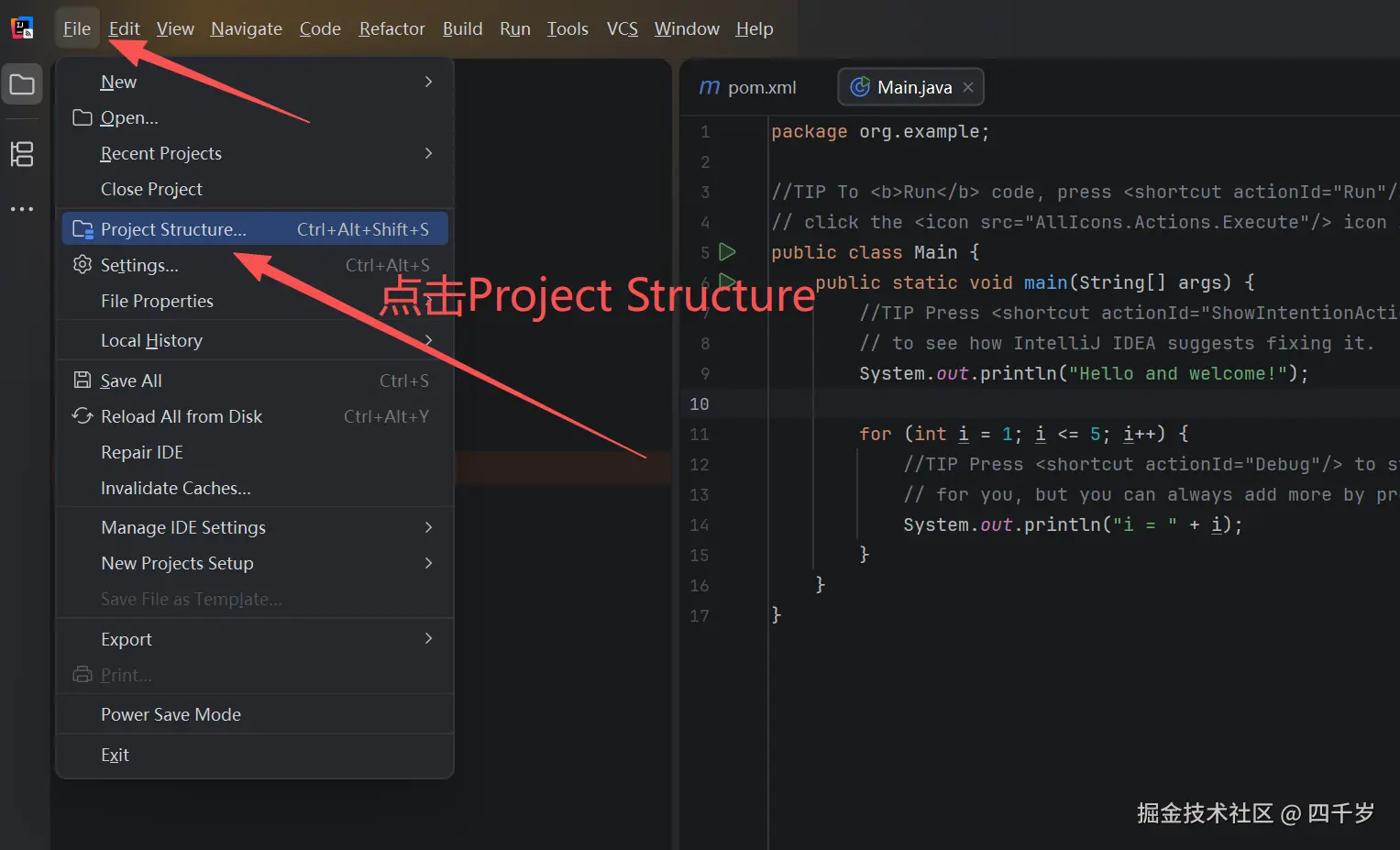Click the Reload All from Disk icon
The height and width of the screenshot is (850, 1400).
(82, 415)
